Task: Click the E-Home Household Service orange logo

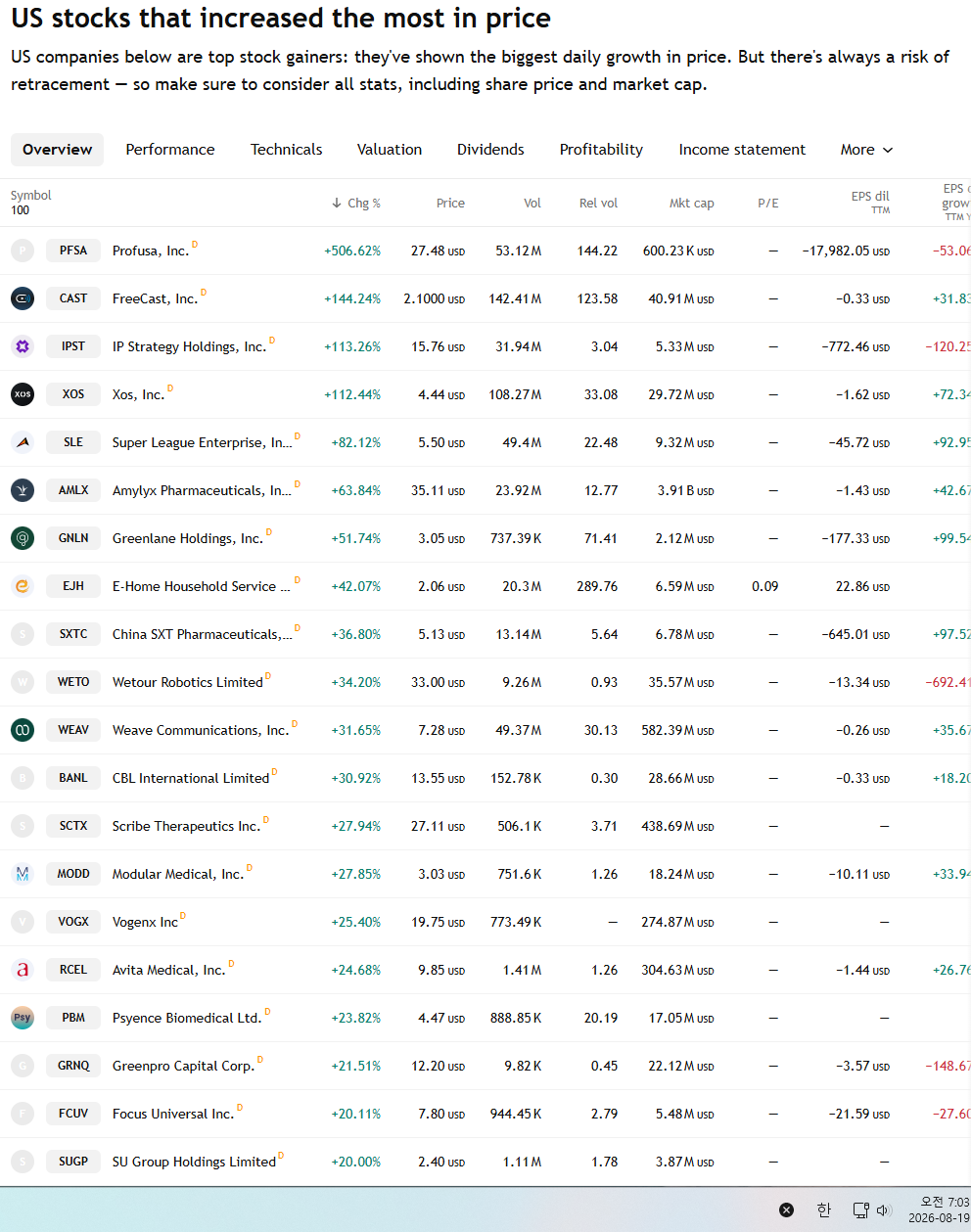Action: pyautogui.click(x=23, y=586)
